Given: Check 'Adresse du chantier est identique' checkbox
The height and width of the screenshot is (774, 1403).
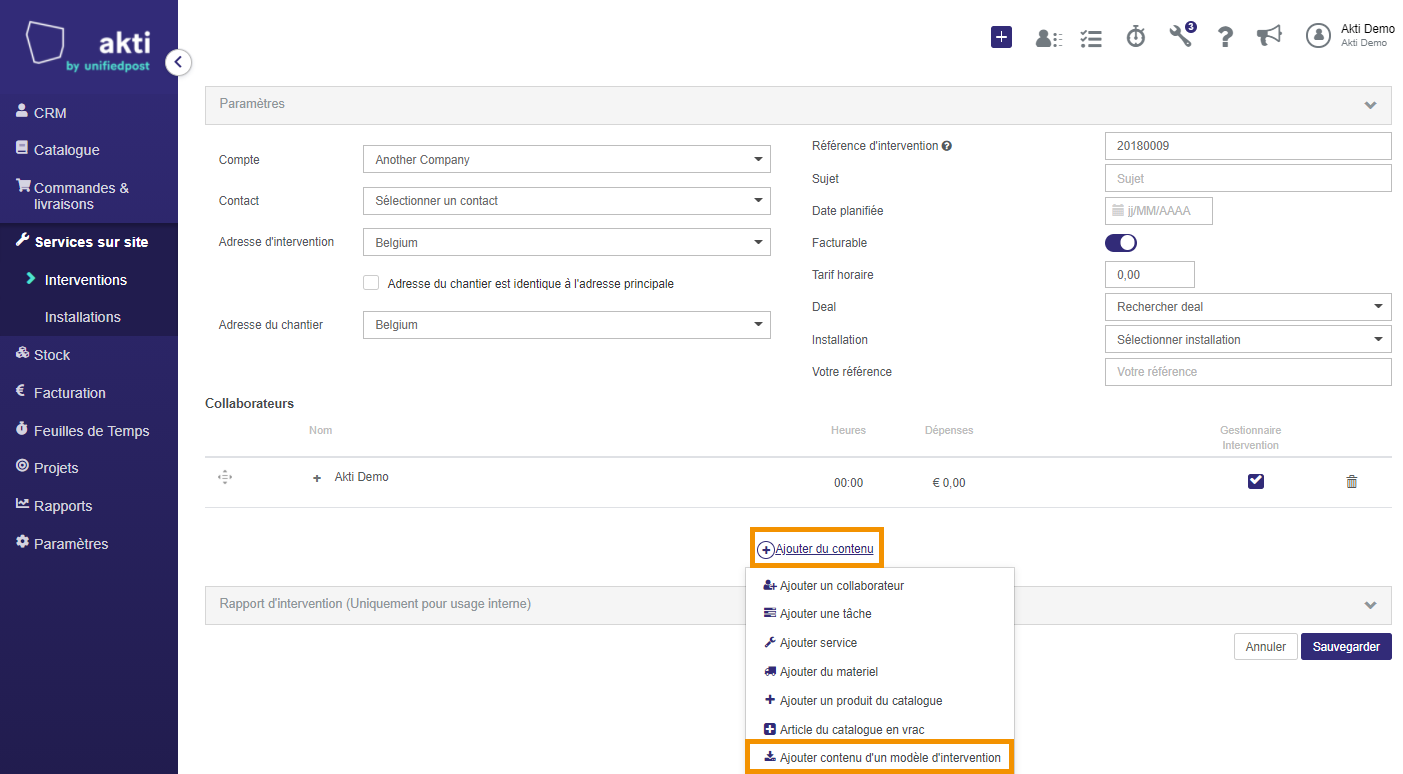Looking at the screenshot, I should (x=371, y=283).
